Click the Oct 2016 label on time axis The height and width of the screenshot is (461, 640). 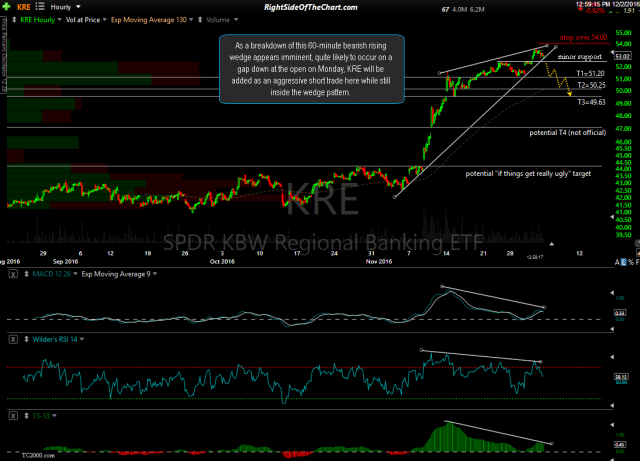pos(222,261)
